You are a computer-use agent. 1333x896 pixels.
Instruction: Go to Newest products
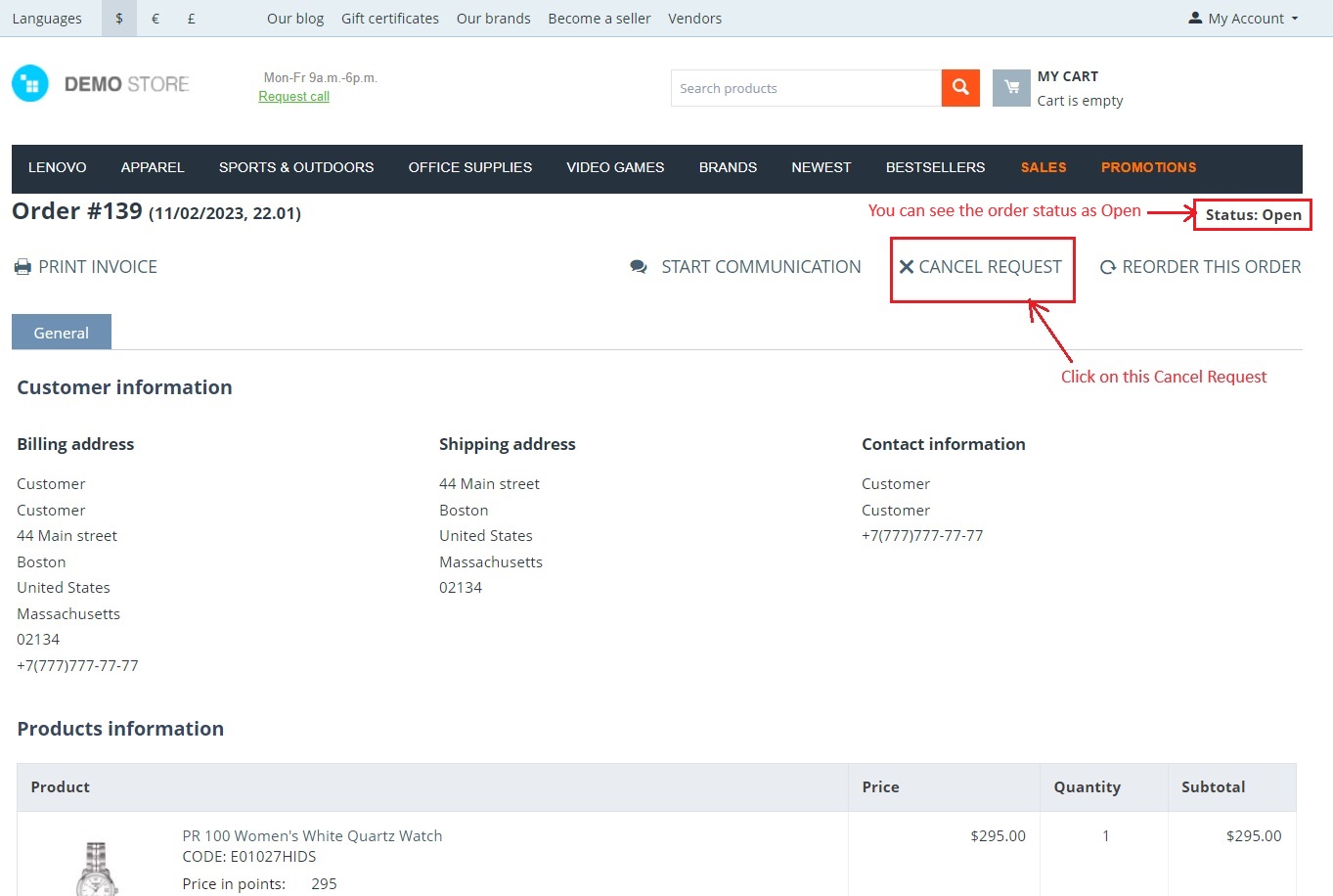tap(822, 167)
